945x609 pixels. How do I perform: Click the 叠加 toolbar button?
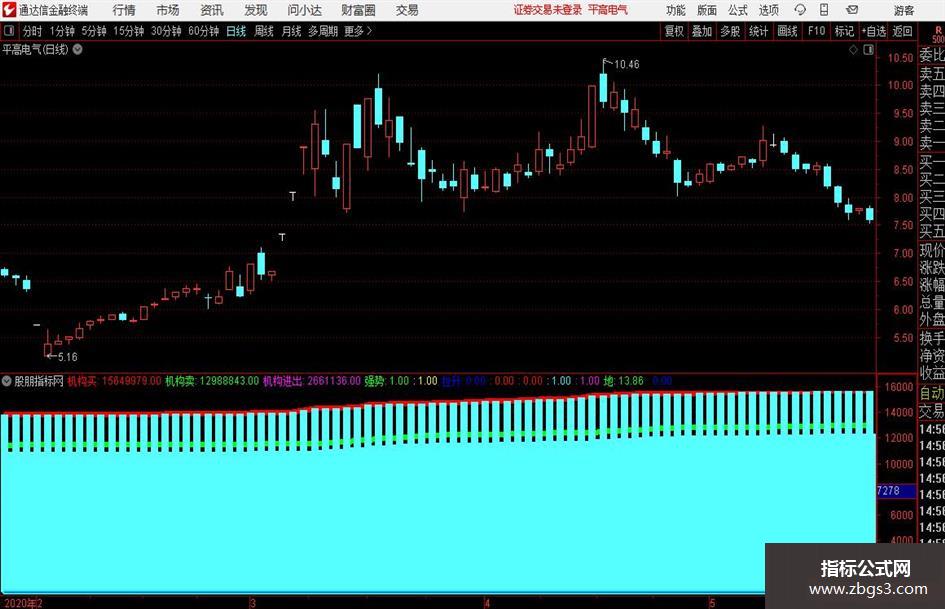click(x=702, y=31)
